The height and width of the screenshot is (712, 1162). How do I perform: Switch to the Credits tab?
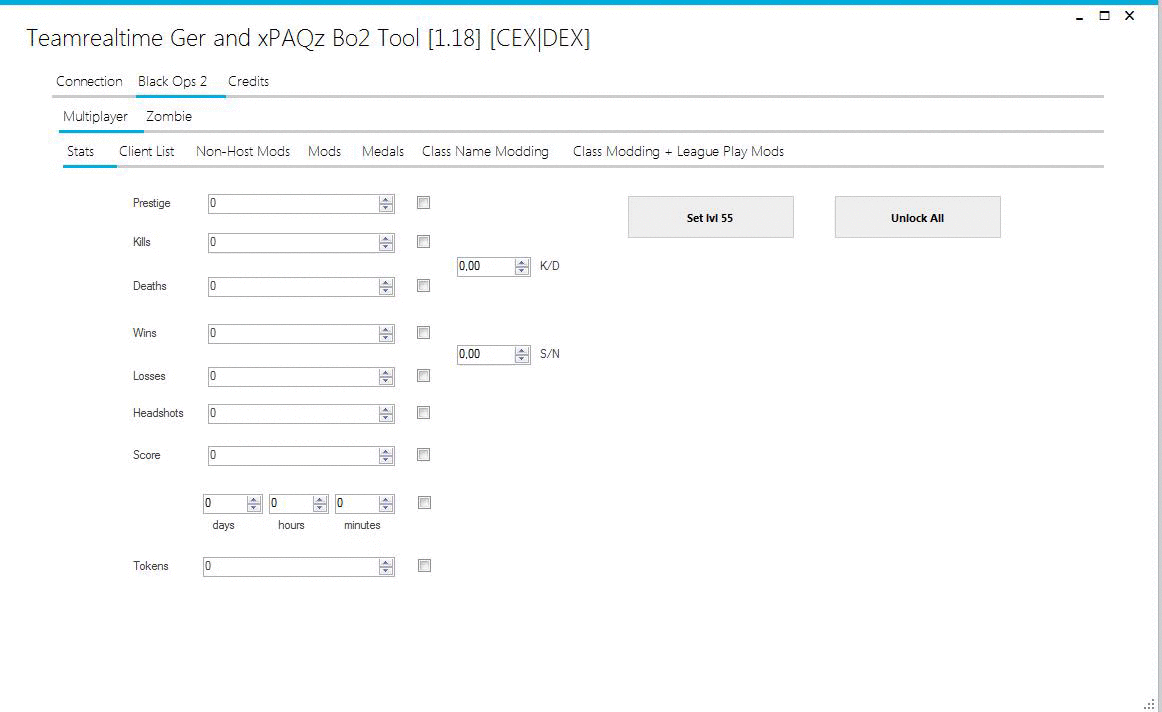click(248, 81)
